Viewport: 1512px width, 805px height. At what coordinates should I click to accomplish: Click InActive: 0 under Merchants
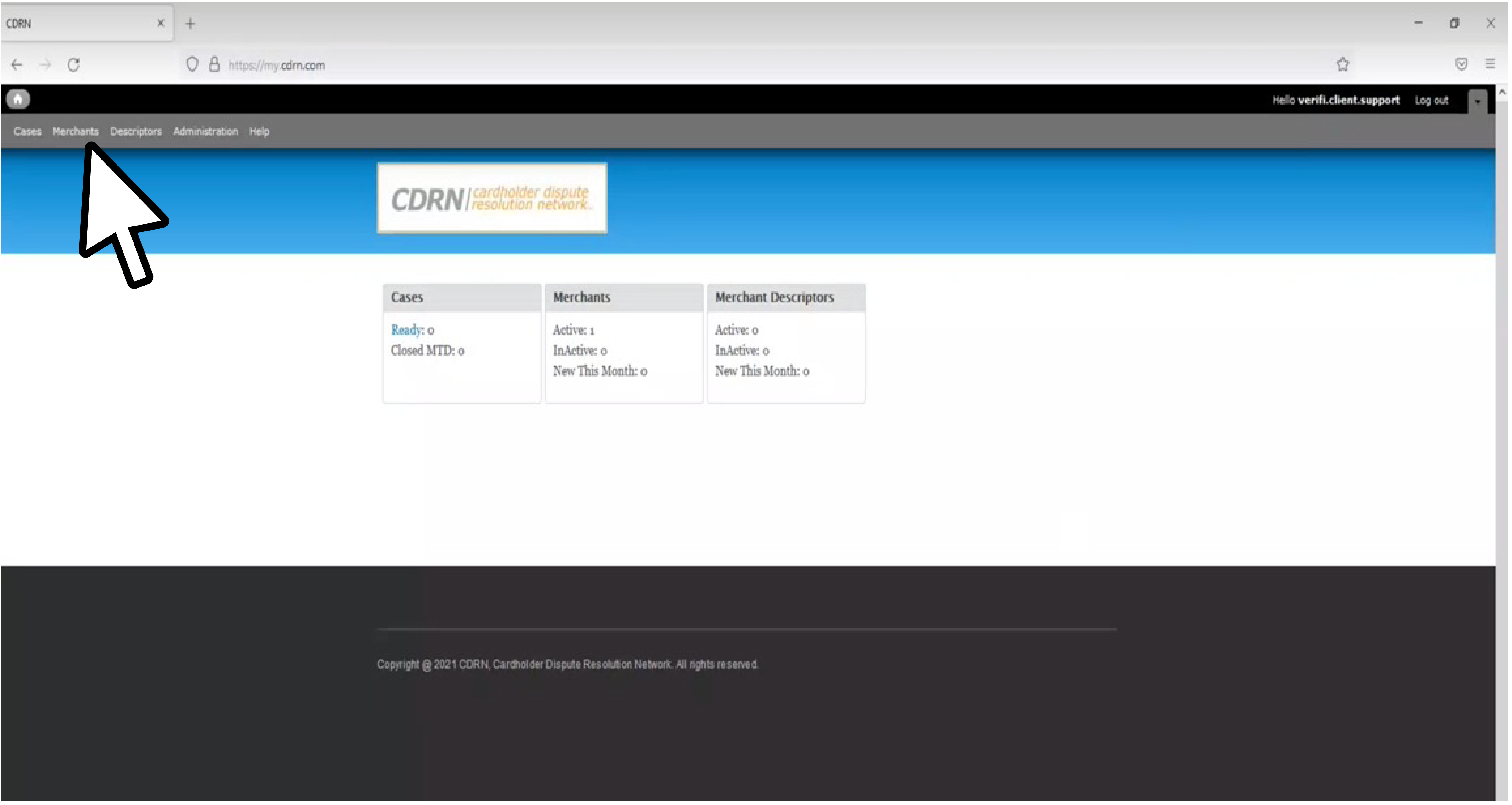pos(580,351)
